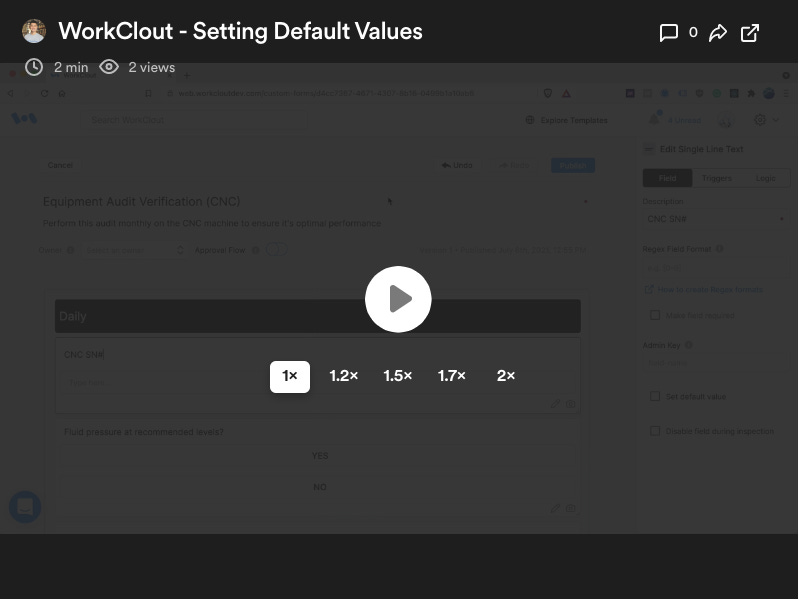Screen dimensions: 799x600
Task: Check 'Set default value' checkbox
Action: coord(655,396)
